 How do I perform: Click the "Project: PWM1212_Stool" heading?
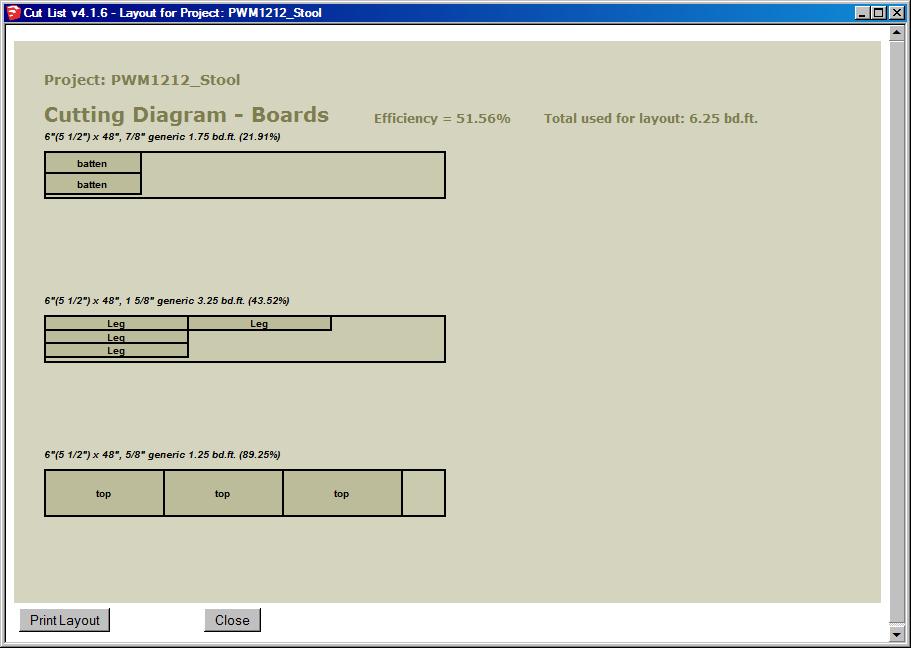coord(142,80)
